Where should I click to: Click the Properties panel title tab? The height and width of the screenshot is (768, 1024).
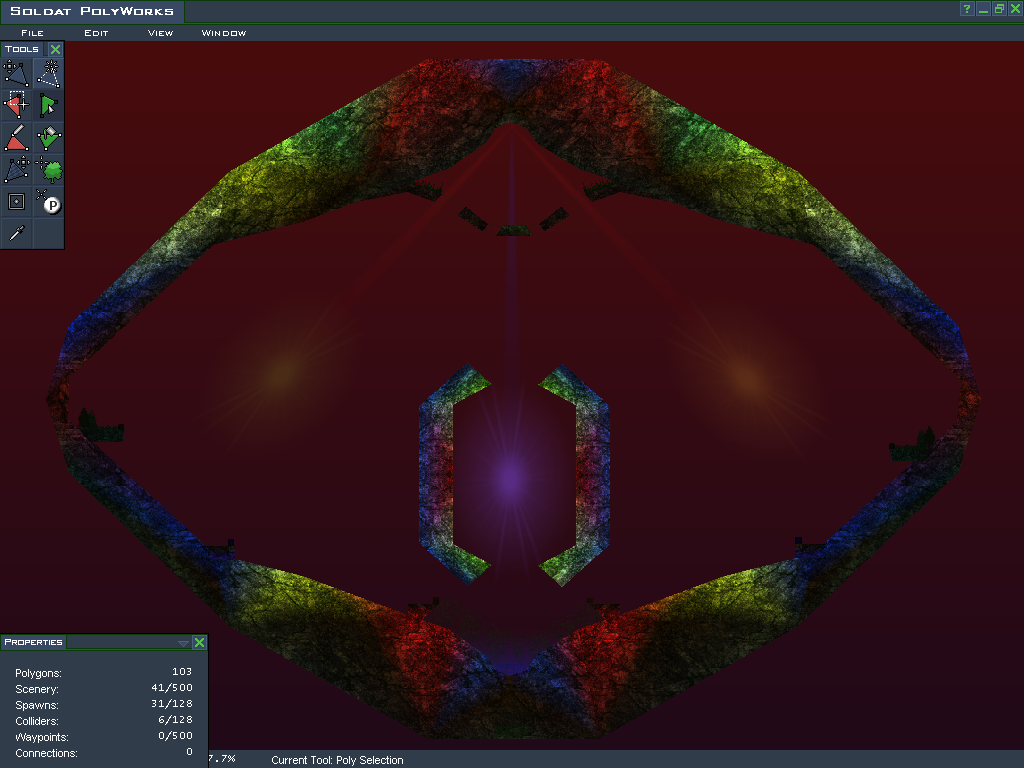point(34,642)
